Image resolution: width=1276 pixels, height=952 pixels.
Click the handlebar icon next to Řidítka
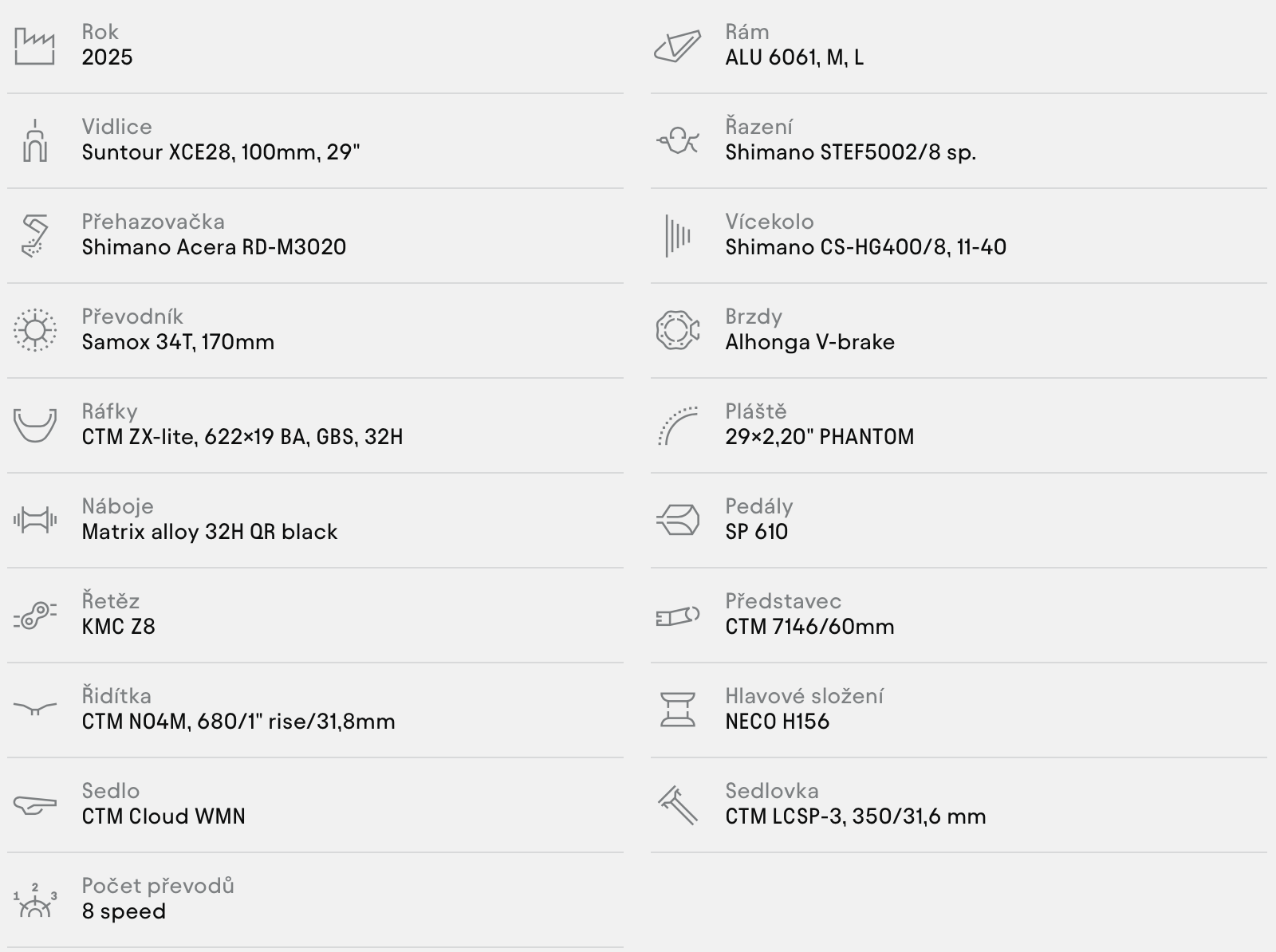click(34, 709)
